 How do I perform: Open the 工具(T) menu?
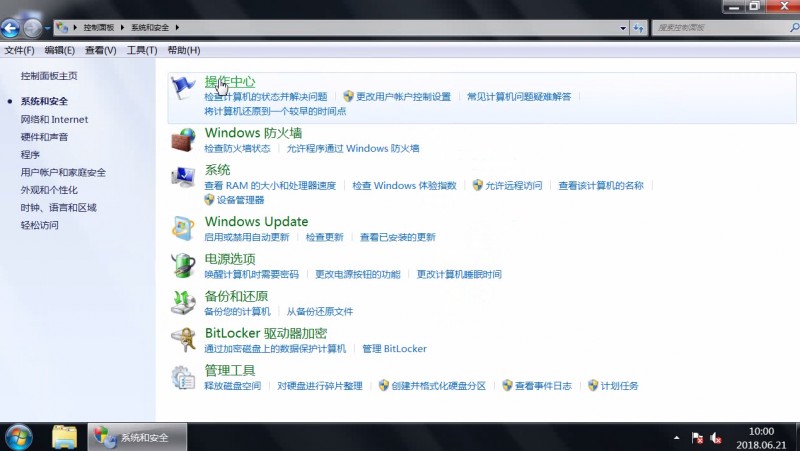point(142,50)
